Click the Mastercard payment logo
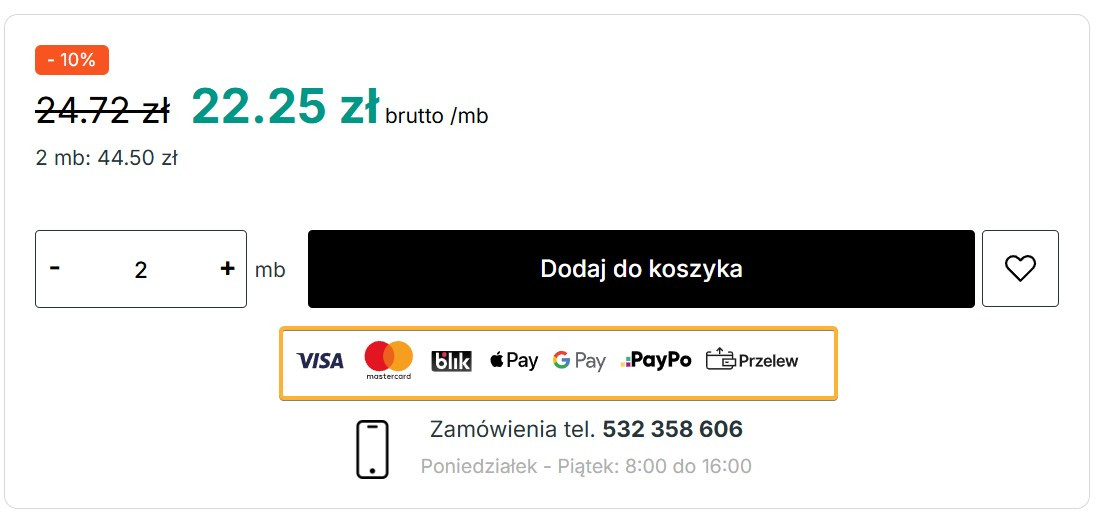This screenshot has width=1096, height=518. [388, 360]
